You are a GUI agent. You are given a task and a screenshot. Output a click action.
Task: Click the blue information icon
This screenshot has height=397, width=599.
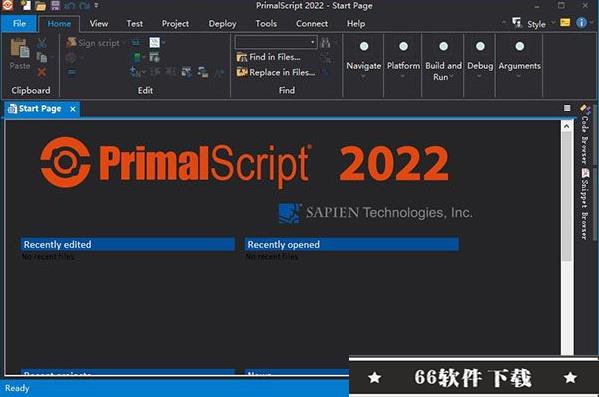(x=581, y=23)
